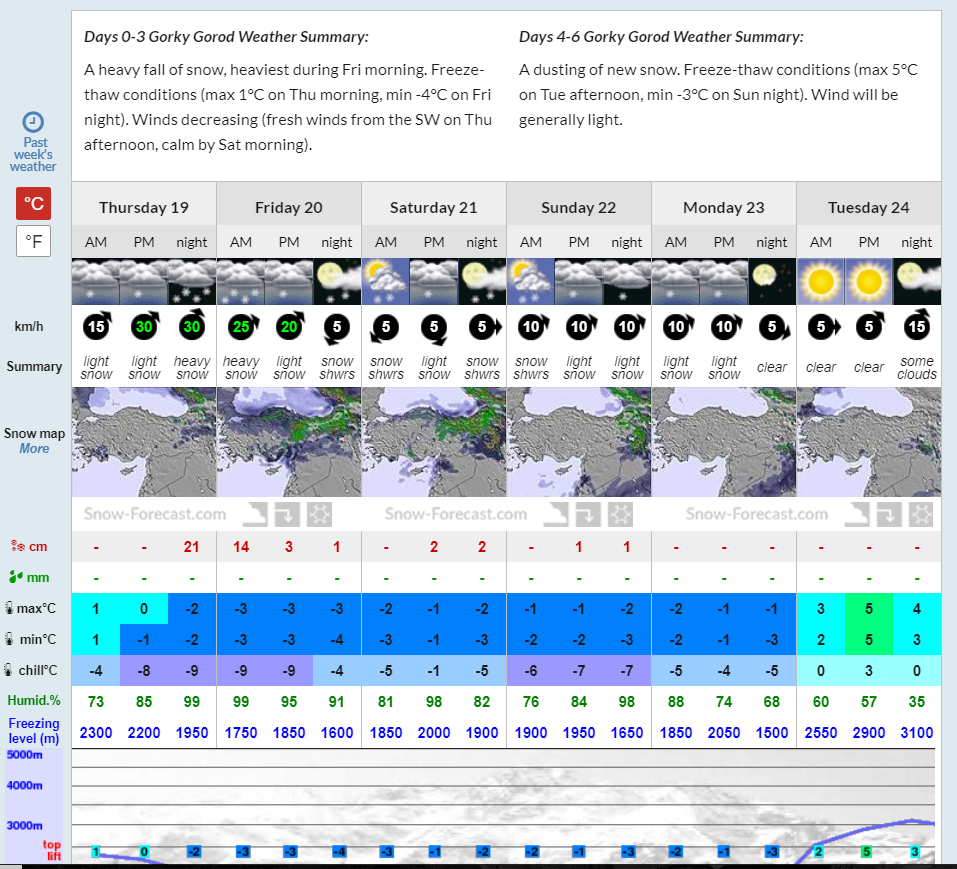Click the Thursday AM 15 km/h wind icon

tap(97, 326)
